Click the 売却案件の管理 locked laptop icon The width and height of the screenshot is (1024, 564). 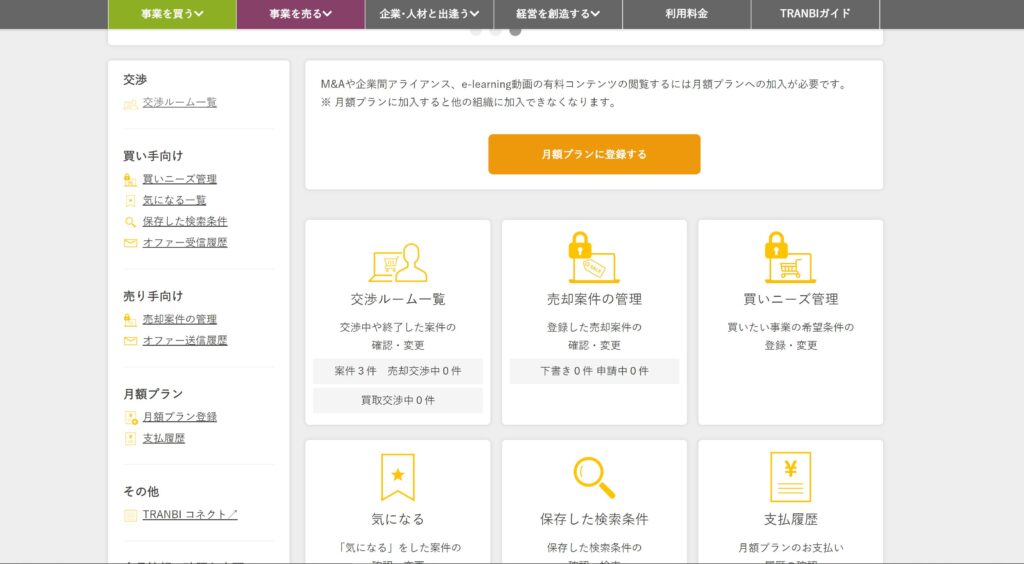[x=593, y=258]
